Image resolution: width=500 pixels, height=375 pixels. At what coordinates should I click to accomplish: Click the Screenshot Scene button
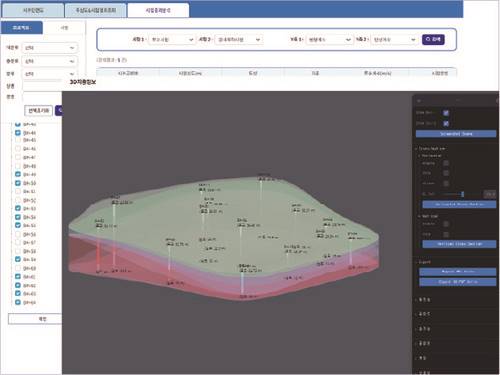pos(456,134)
